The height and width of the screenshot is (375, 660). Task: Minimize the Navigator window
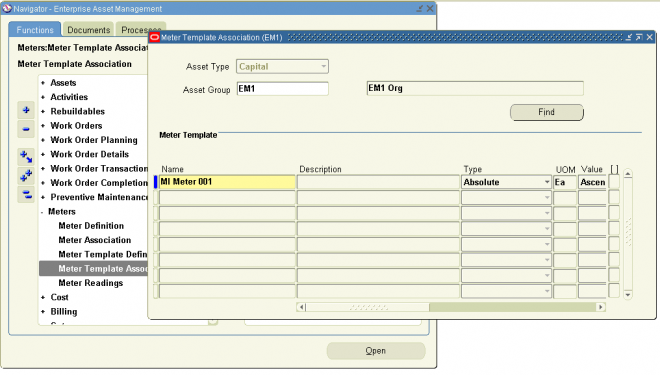point(420,8)
